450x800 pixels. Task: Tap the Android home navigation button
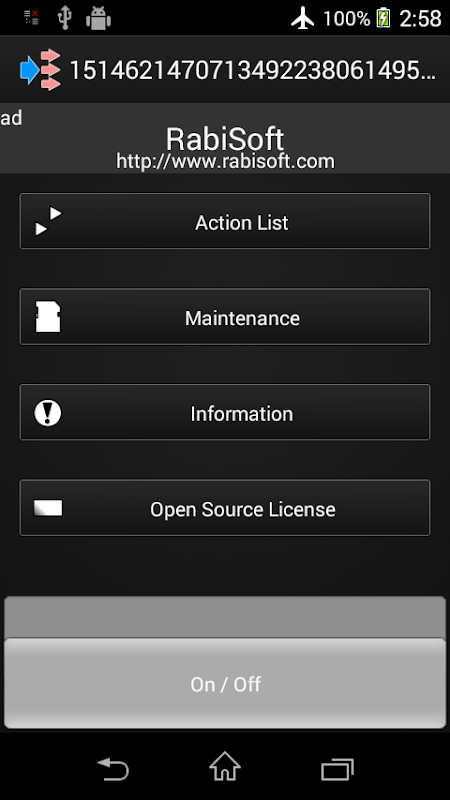[x=225, y=767]
